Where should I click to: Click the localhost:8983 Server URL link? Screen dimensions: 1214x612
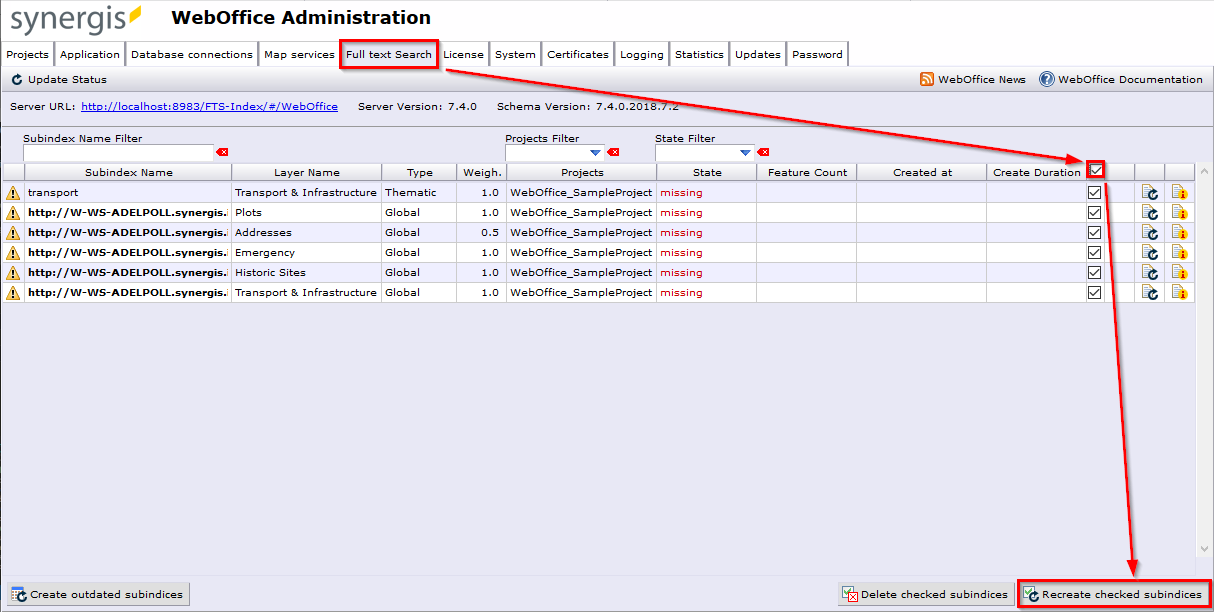click(x=209, y=106)
